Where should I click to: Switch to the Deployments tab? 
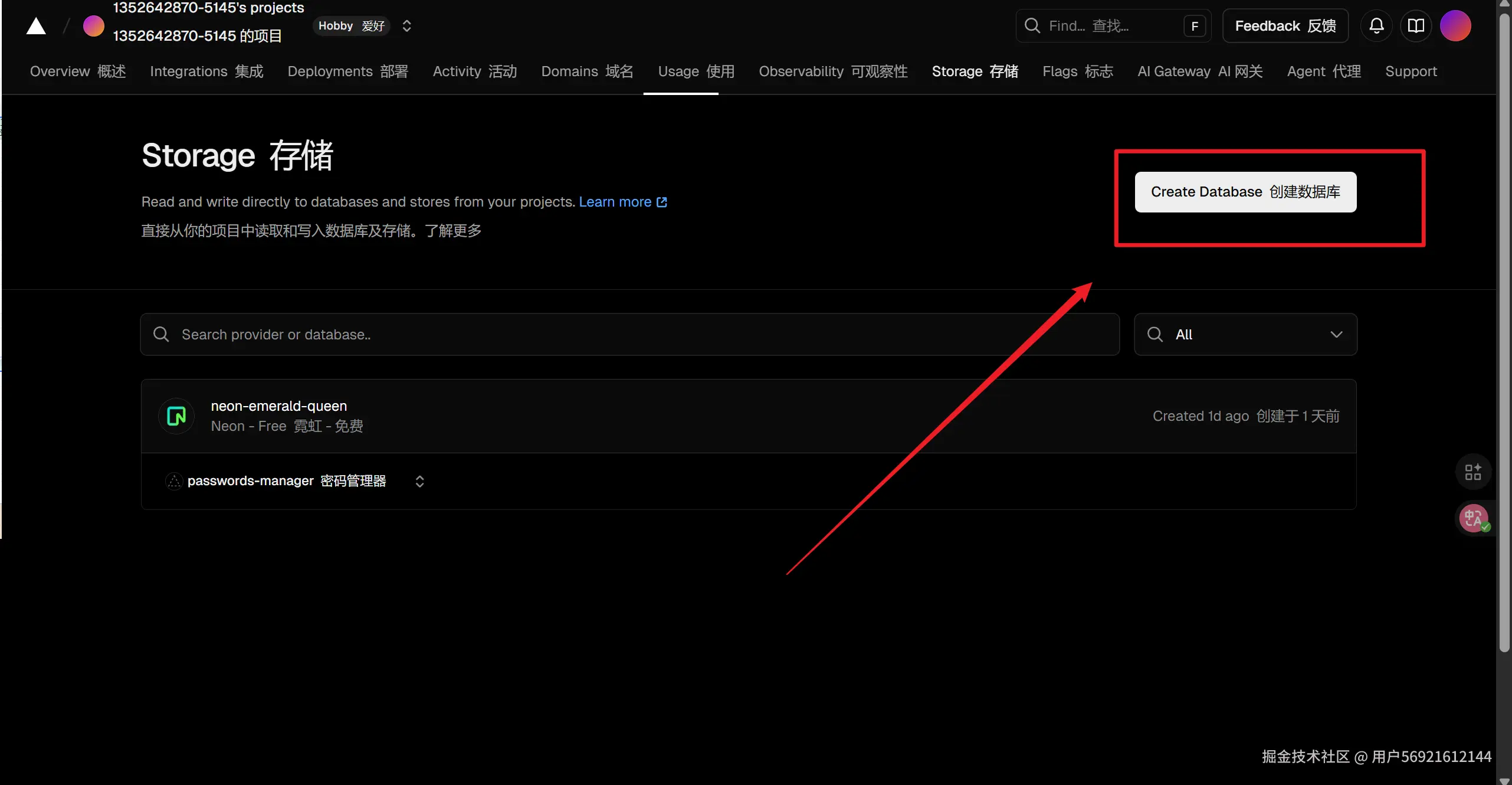[x=347, y=71]
